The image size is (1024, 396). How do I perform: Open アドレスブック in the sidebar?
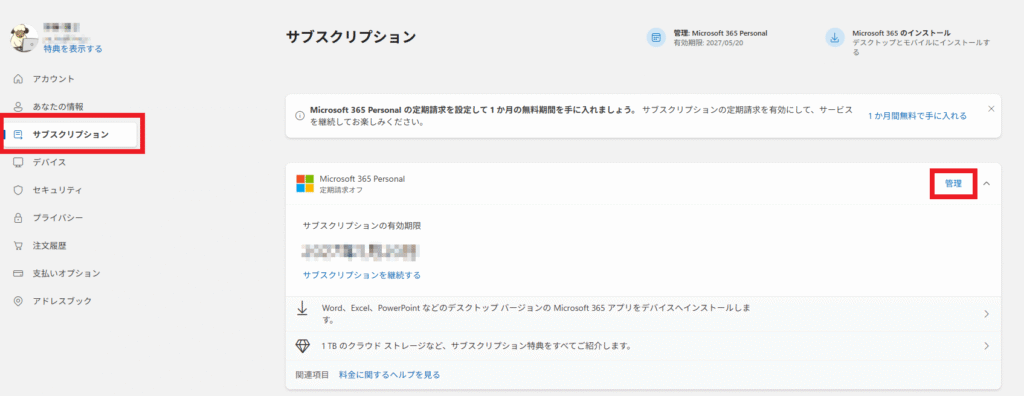[x=62, y=301]
